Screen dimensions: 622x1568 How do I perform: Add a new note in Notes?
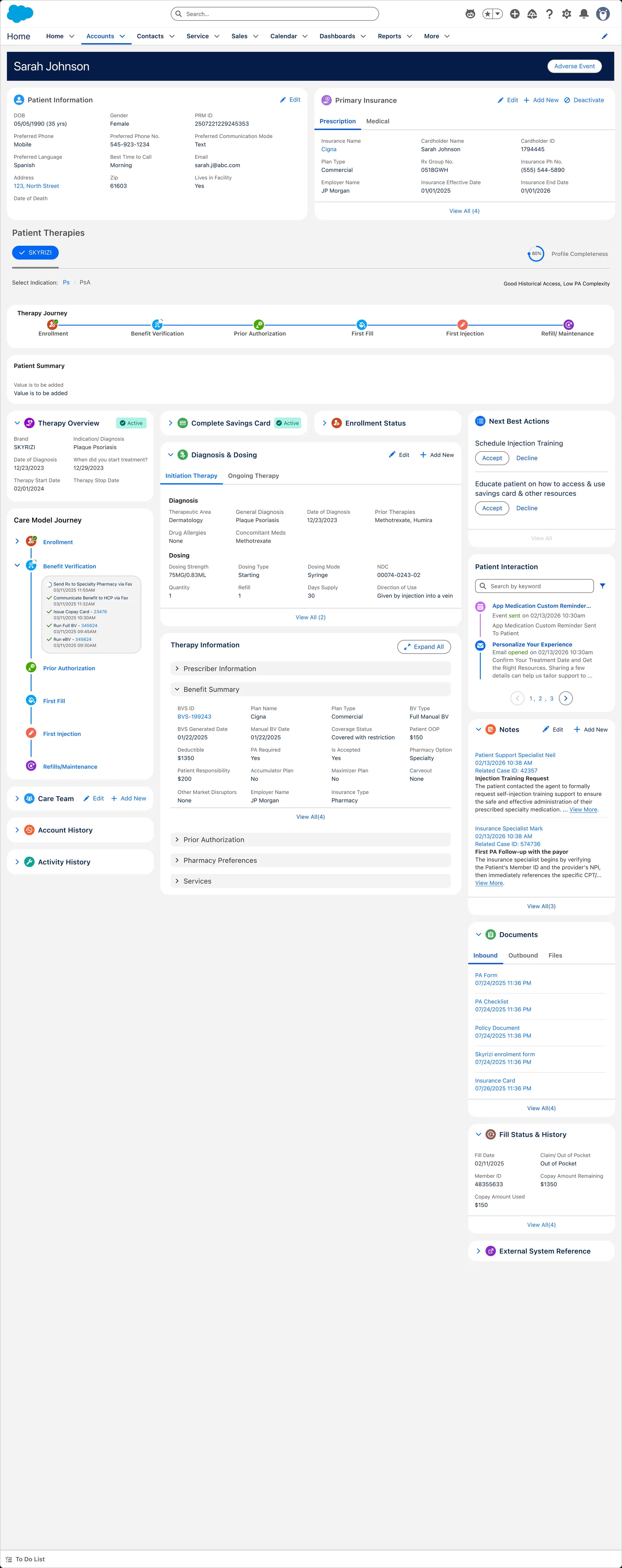click(x=590, y=729)
